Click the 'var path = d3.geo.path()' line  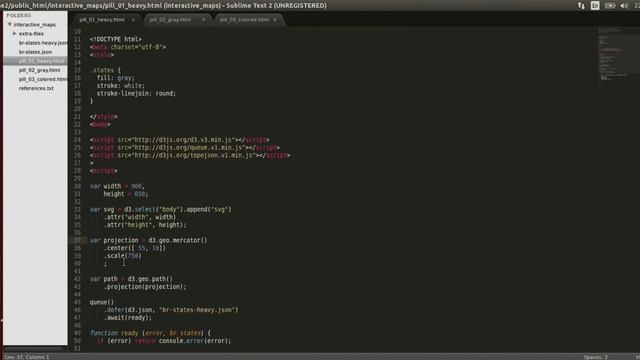tap(131, 279)
